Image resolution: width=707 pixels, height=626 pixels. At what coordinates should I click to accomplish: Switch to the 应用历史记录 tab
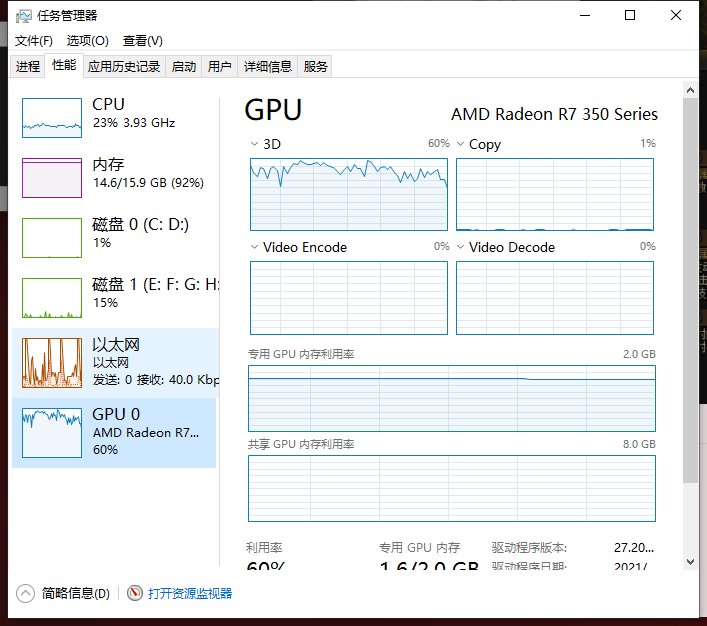(x=124, y=67)
